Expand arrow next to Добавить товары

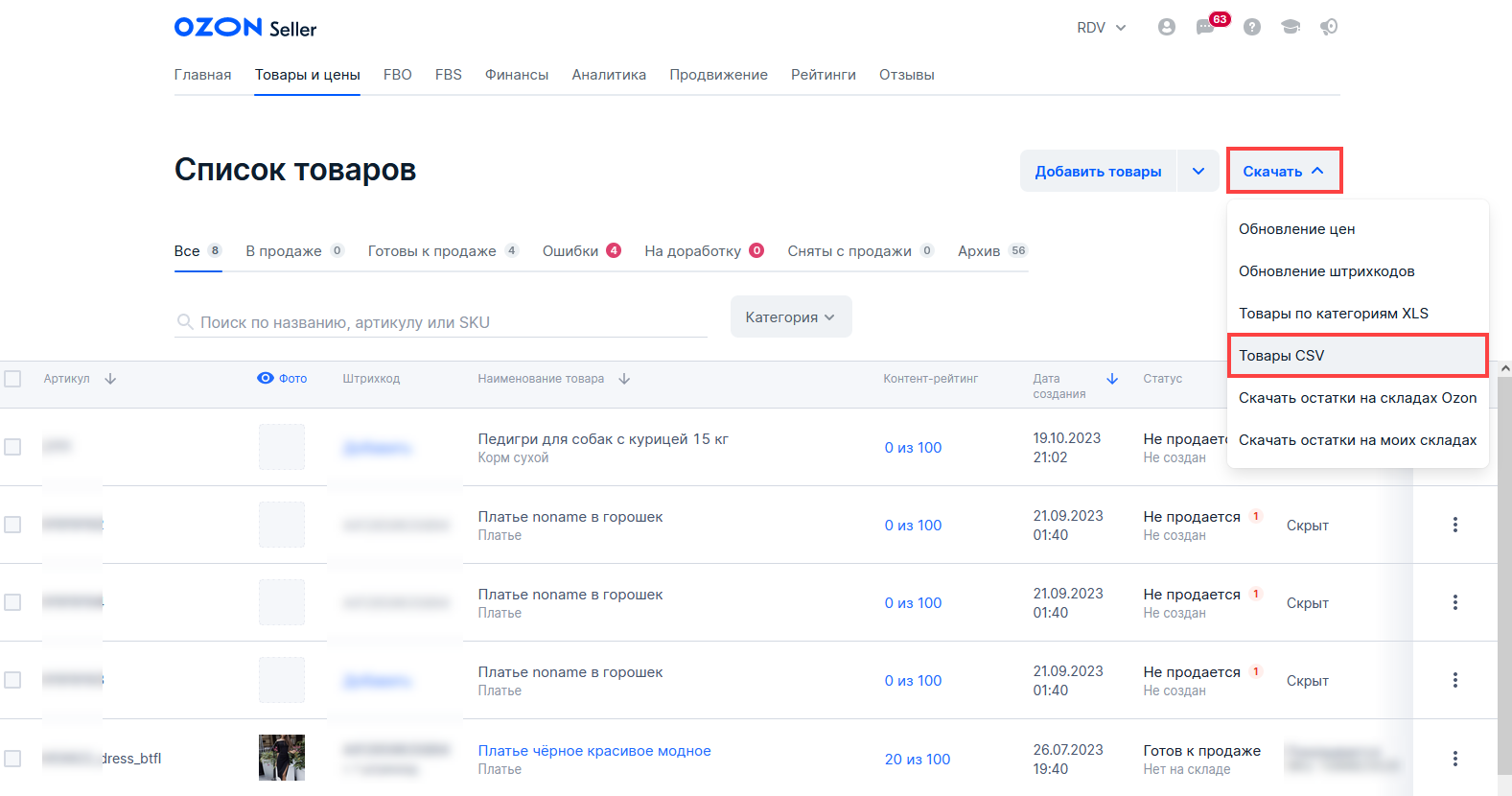(x=1198, y=172)
